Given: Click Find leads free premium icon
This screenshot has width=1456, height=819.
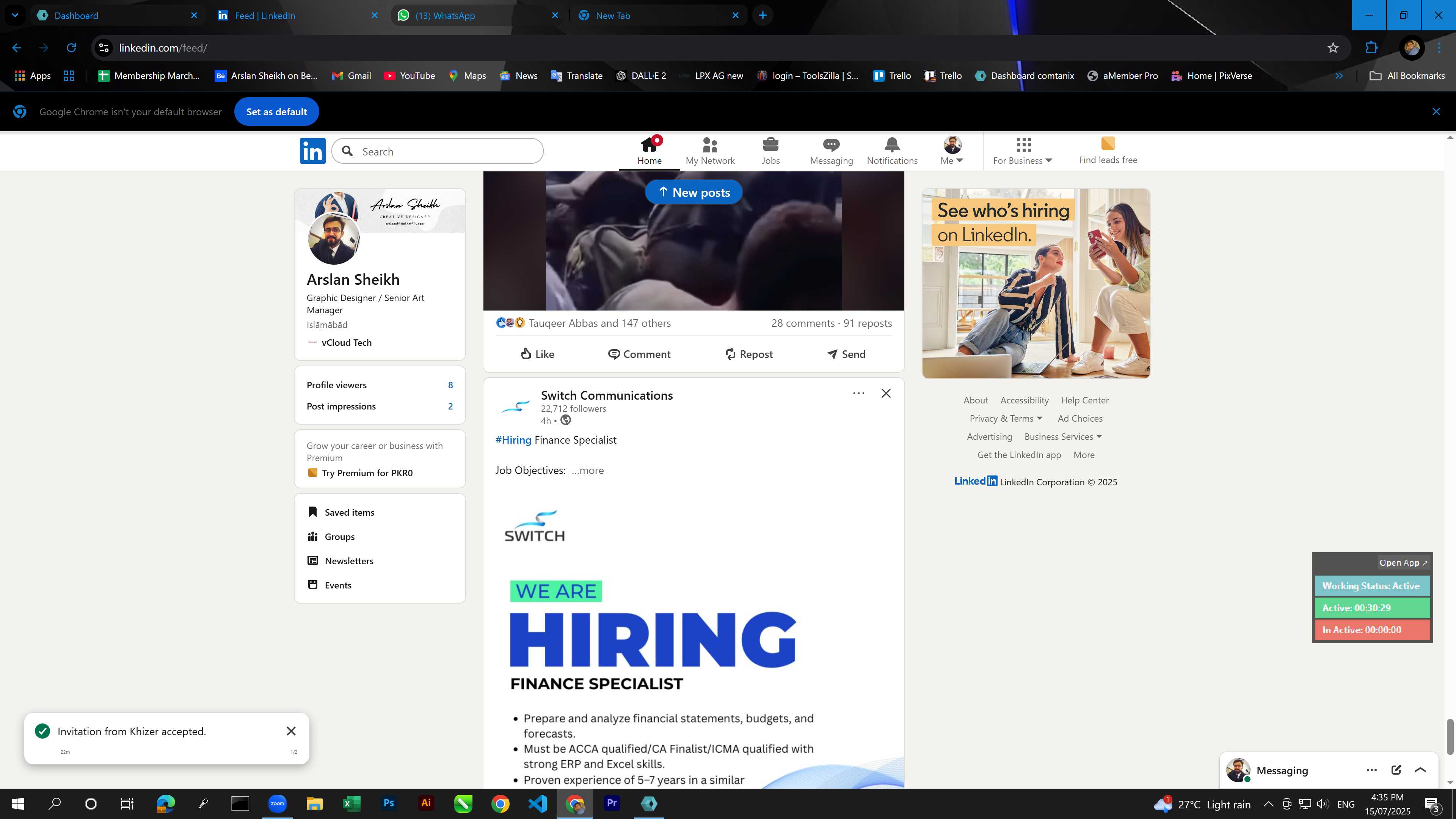Looking at the screenshot, I should pos(1108,143).
